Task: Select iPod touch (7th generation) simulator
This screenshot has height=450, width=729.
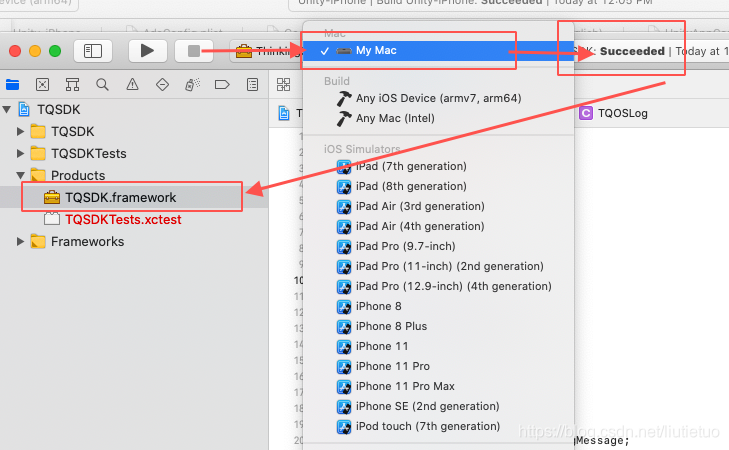Action: (438, 426)
